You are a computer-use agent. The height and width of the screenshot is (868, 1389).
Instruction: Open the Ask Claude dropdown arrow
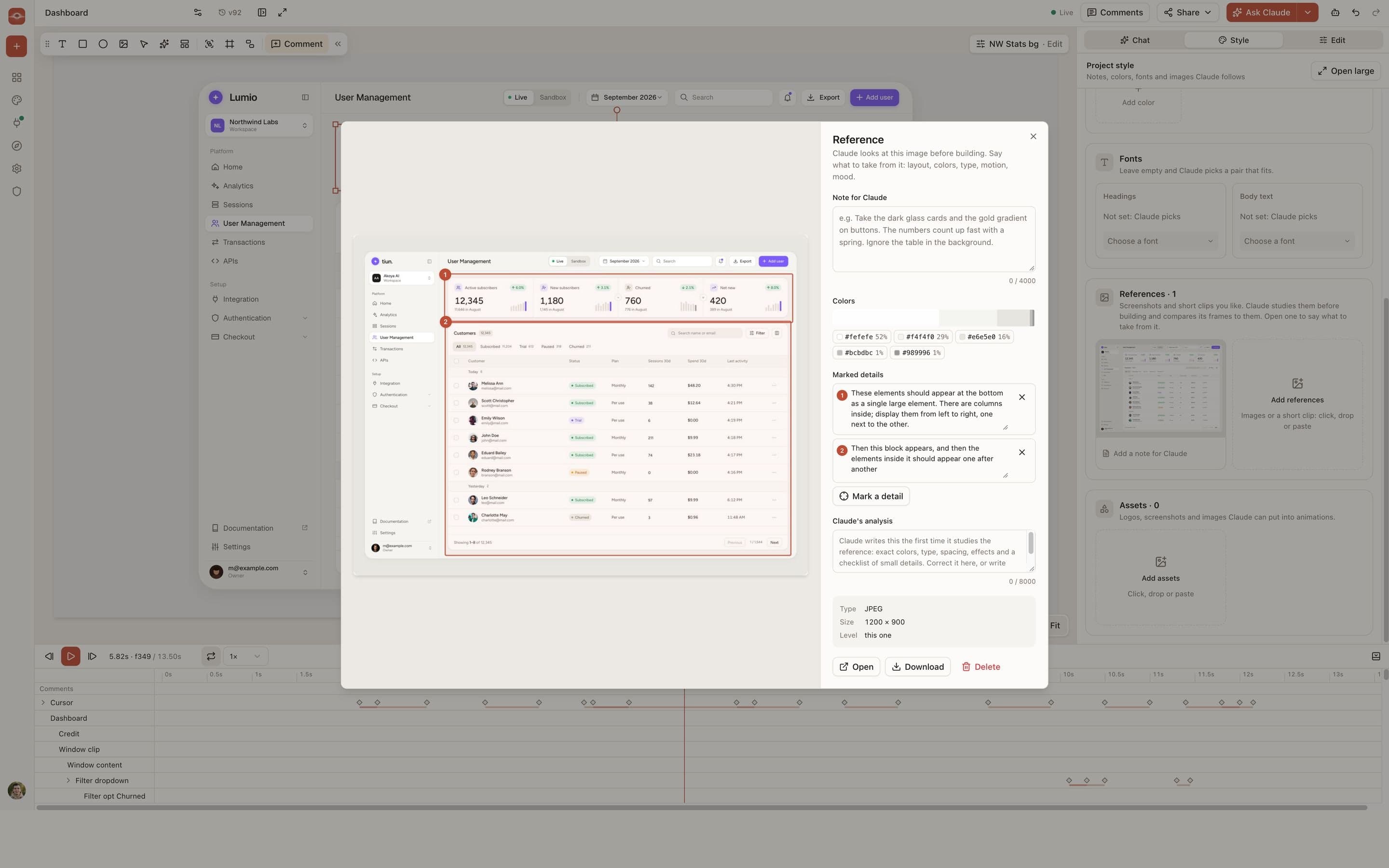coord(1307,13)
